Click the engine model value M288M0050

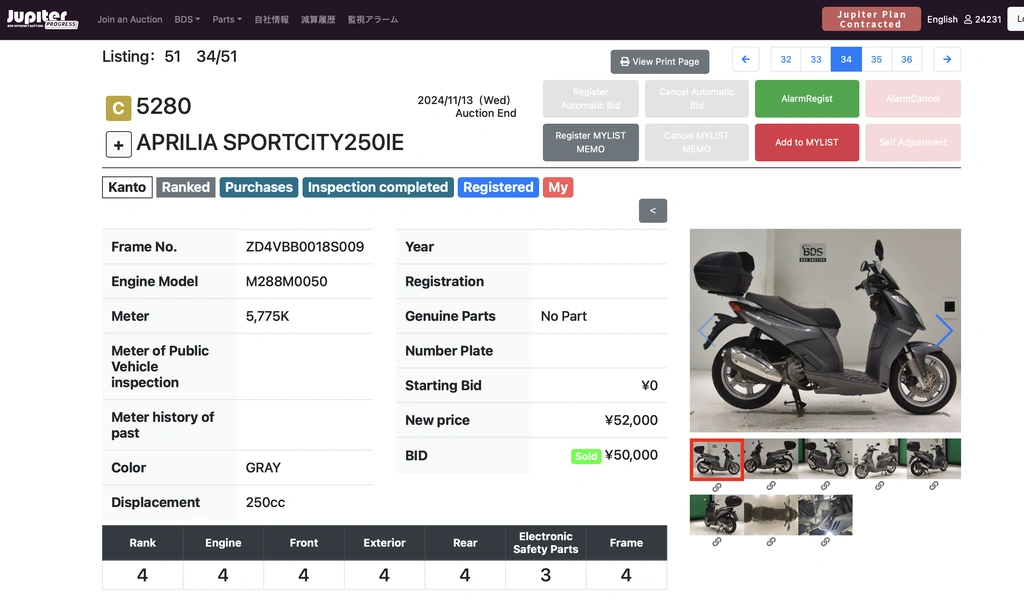pos(287,281)
